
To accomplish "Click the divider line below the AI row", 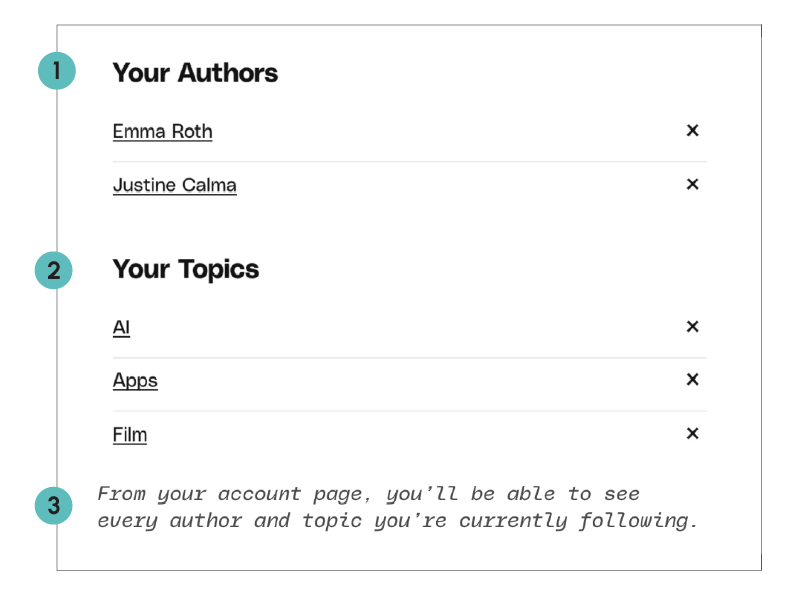I will point(409,357).
